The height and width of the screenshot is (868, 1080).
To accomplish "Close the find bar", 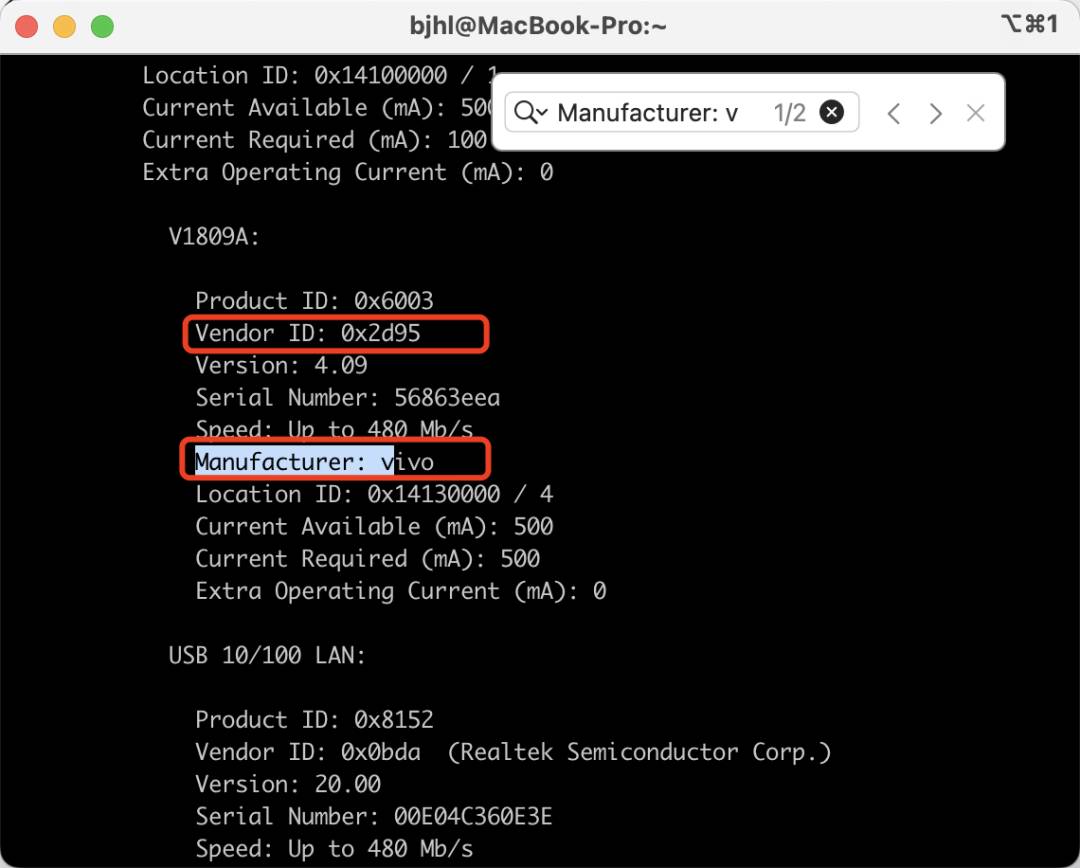I will (975, 113).
